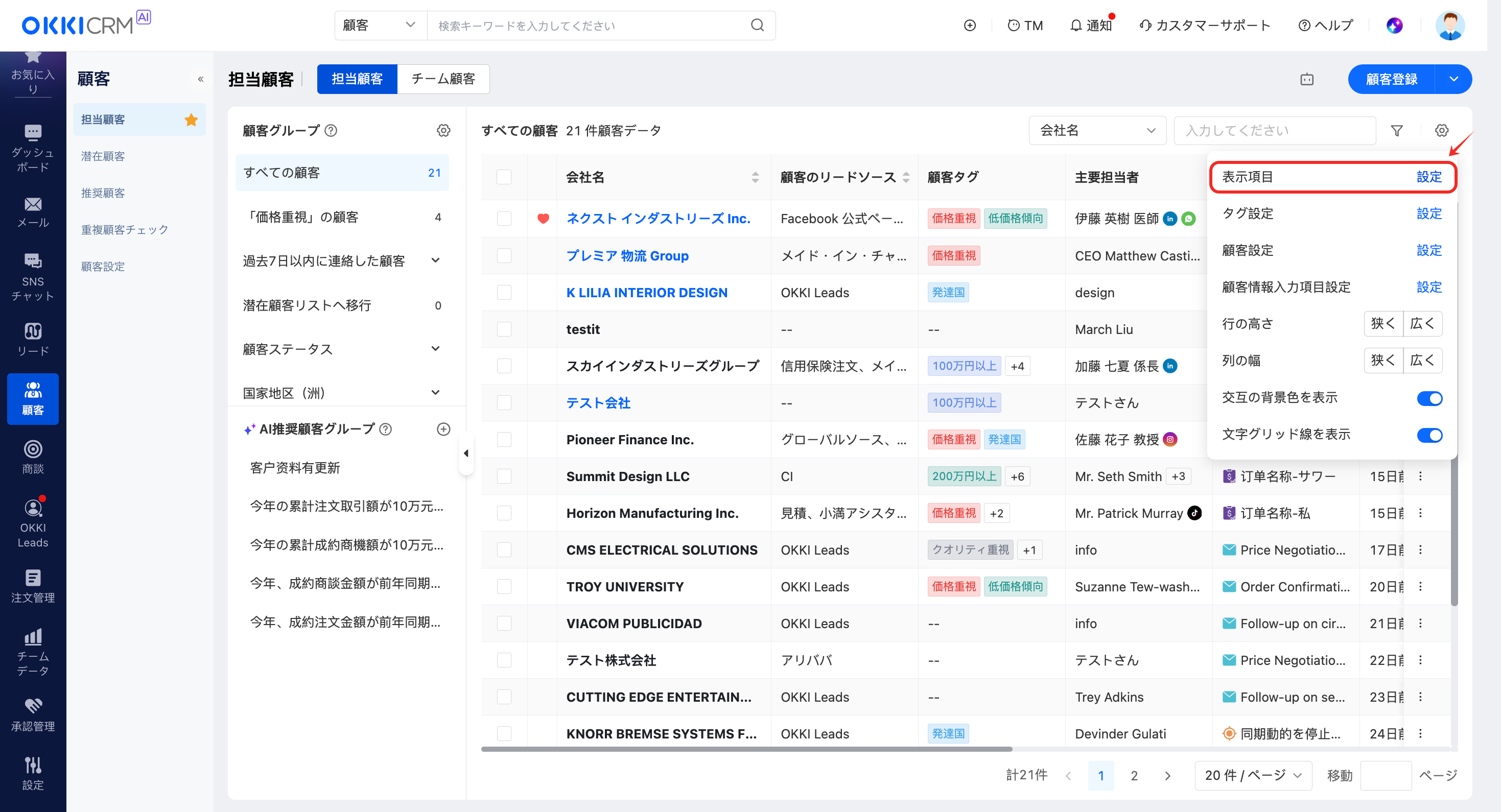Open 潜在顧客 in the side menu
The width and height of the screenshot is (1501, 812).
pos(103,156)
